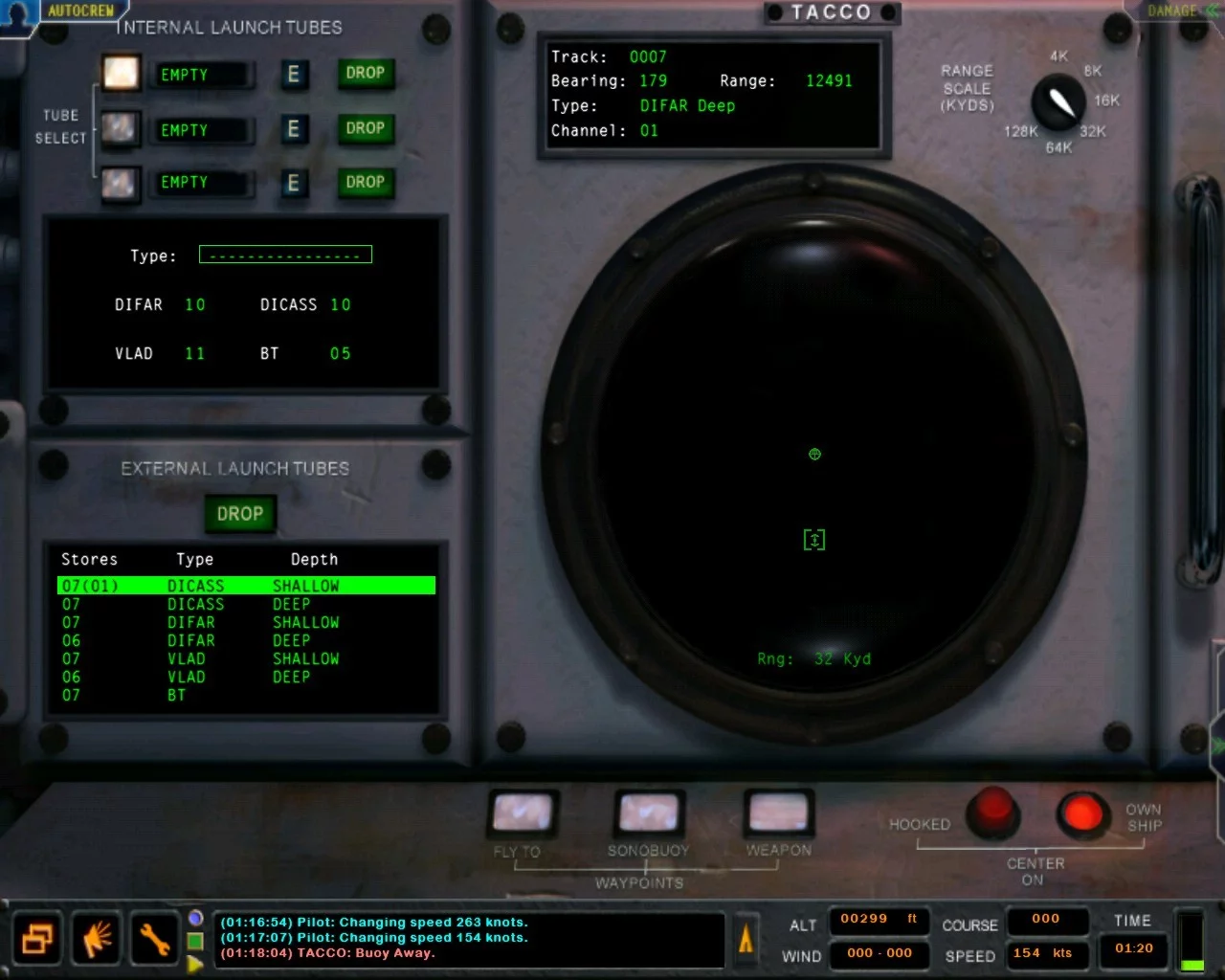Click DROP for the first internal tube
The image size is (1225, 980).
click(366, 73)
